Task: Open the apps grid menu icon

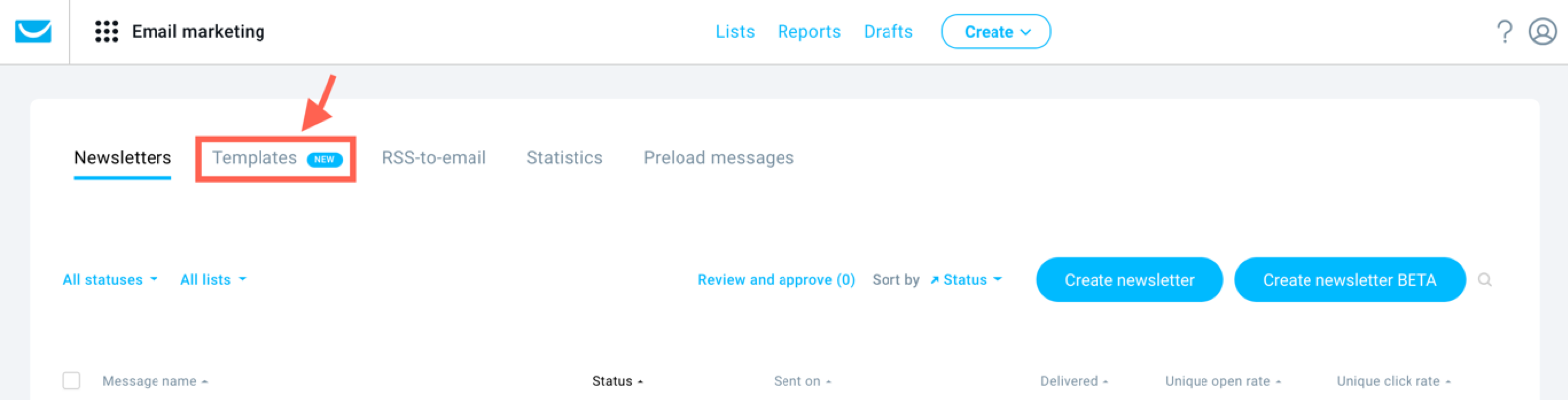Action: pyautogui.click(x=106, y=32)
